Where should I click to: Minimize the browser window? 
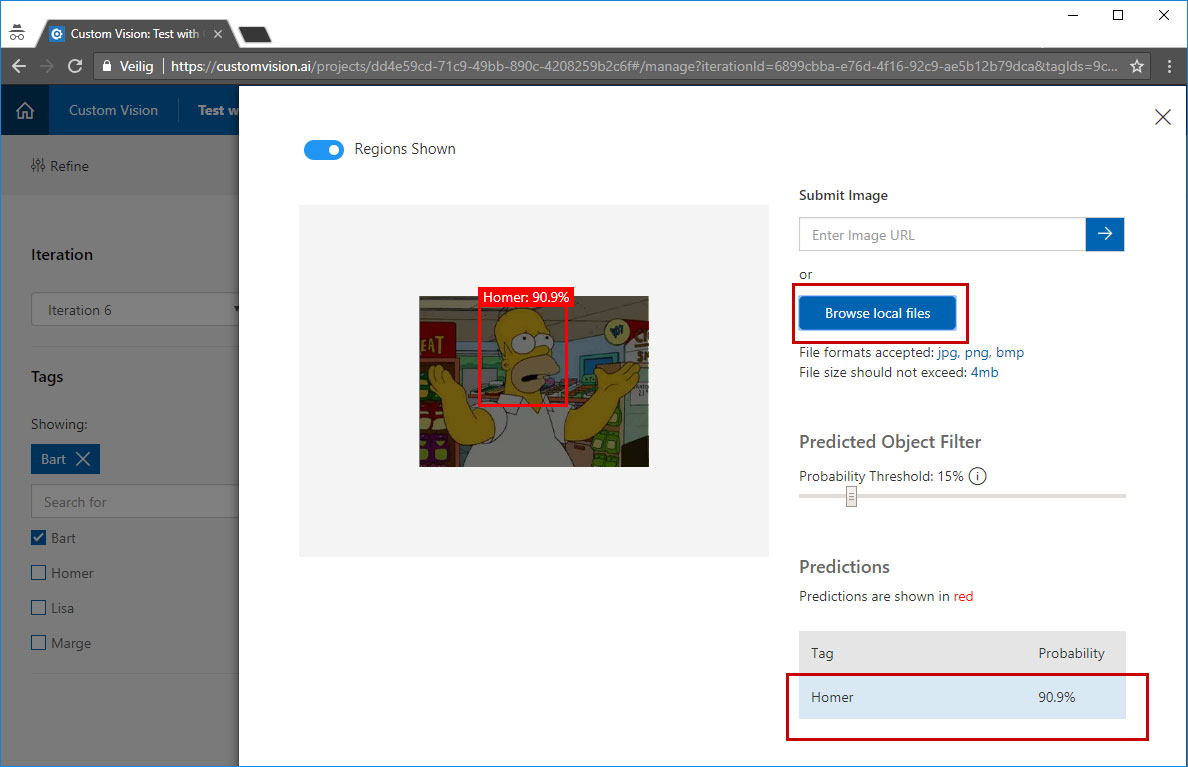[1073, 15]
